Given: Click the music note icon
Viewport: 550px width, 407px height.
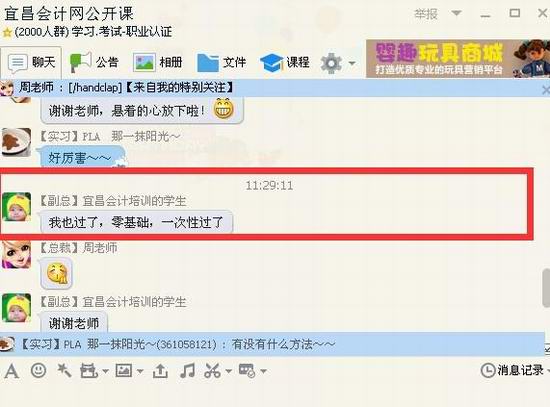Looking at the screenshot, I should (x=187, y=371).
